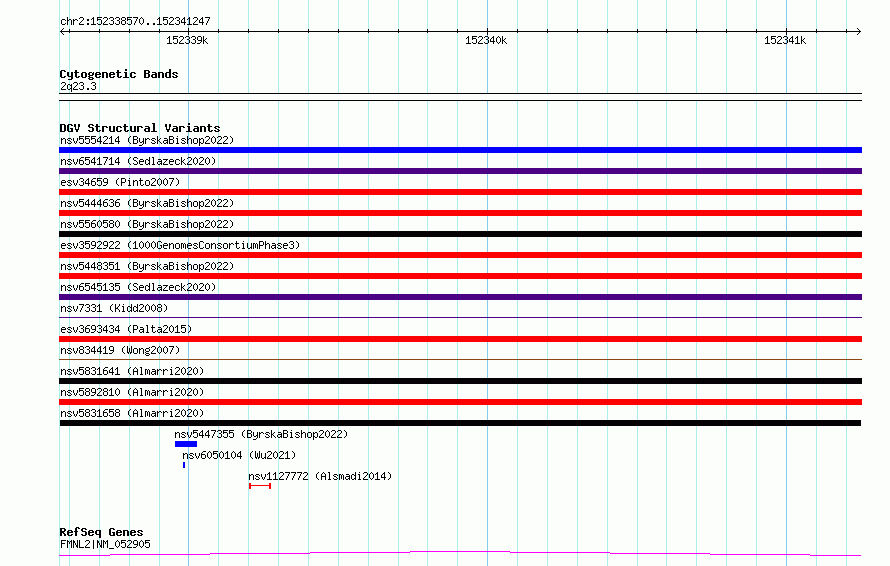Select the blue bar for nsv5554214
The height and width of the screenshot is (566, 890).
460,150
